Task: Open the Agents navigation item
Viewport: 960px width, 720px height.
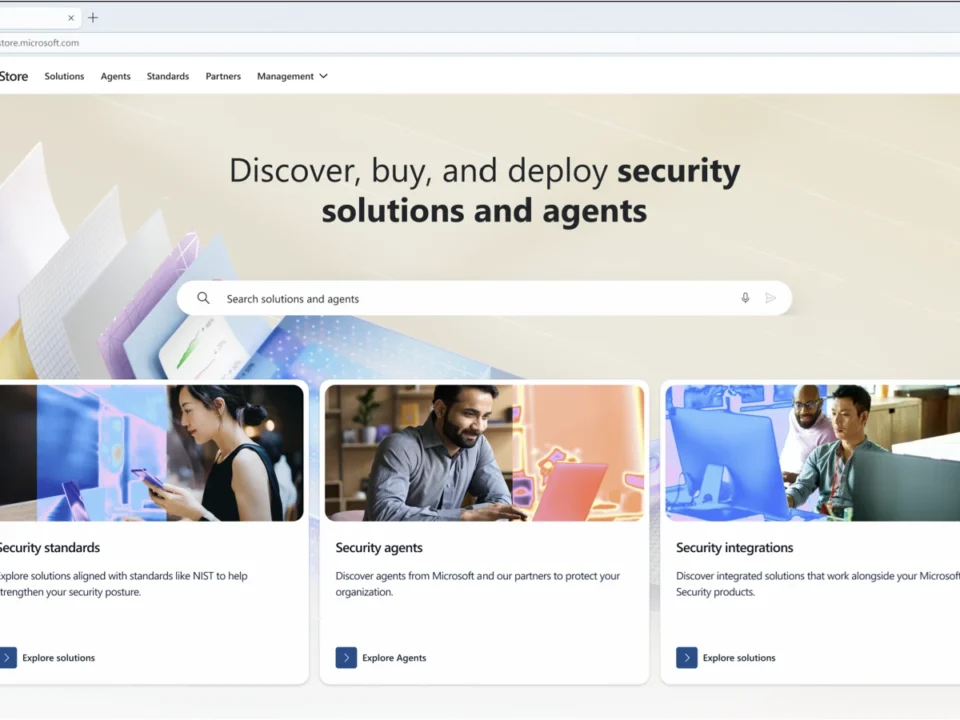Action: click(x=115, y=76)
